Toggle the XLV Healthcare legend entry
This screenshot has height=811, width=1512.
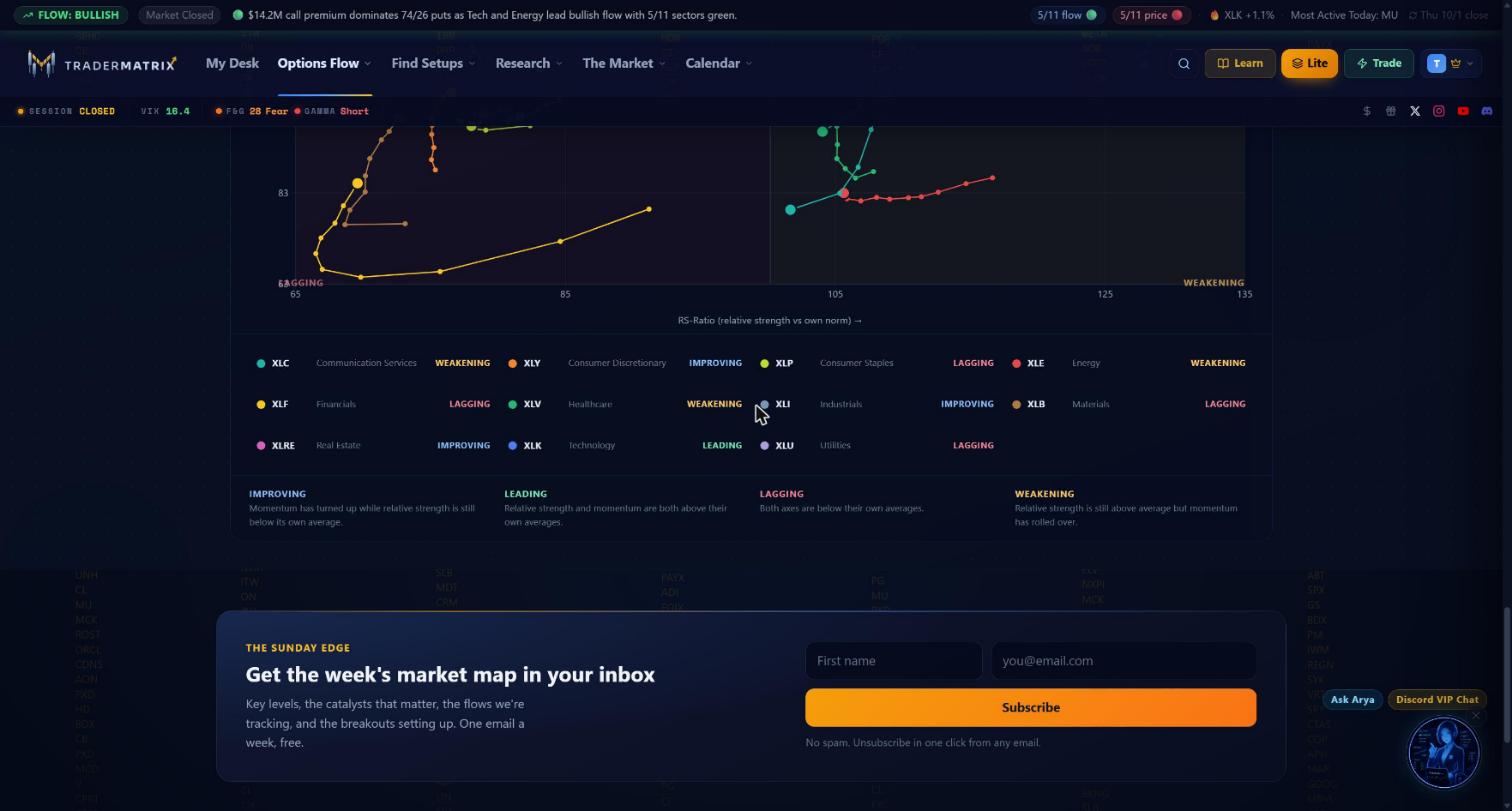625,404
